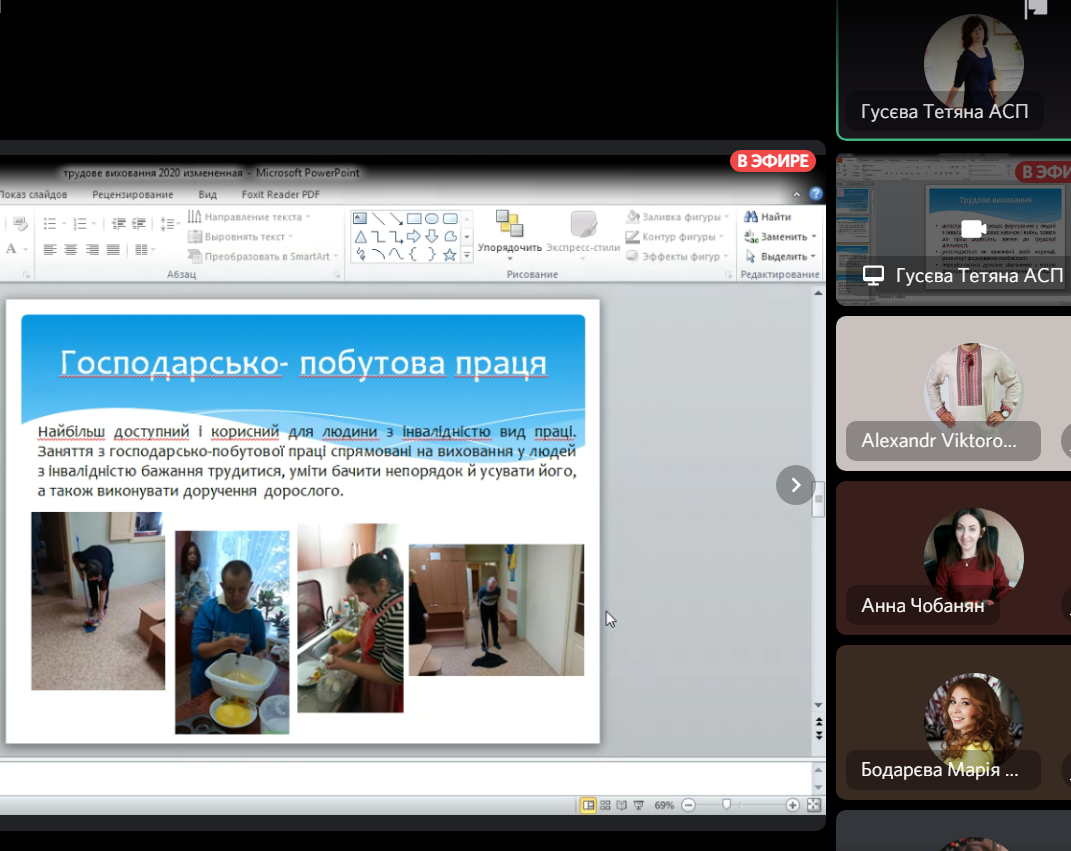
Task: Click the zoom in plus button
Action: coord(793,805)
